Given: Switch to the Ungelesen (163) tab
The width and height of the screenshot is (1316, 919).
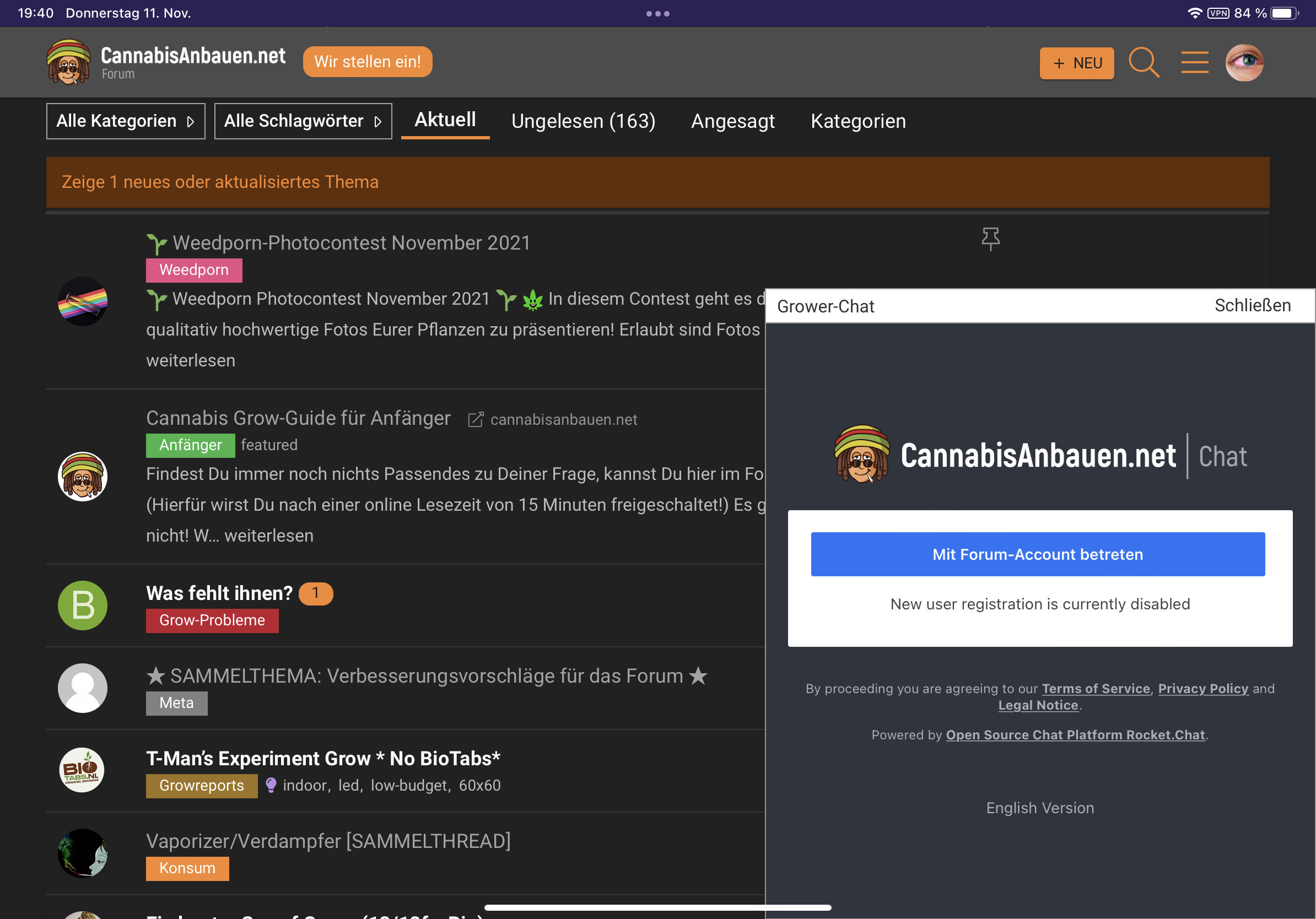Looking at the screenshot, I should point(583,121).
